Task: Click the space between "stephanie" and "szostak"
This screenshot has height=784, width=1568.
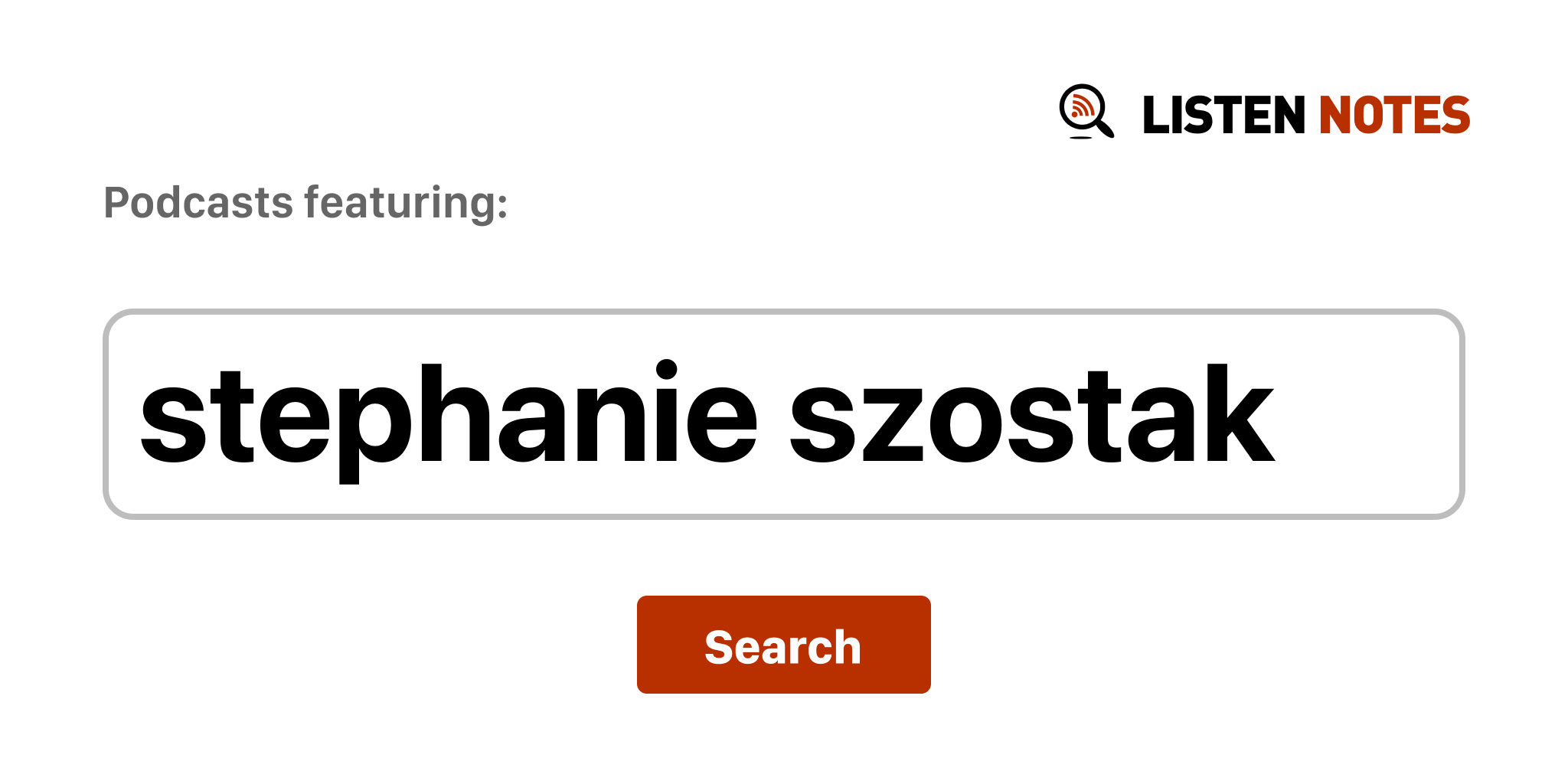Action: click(774, 414)
